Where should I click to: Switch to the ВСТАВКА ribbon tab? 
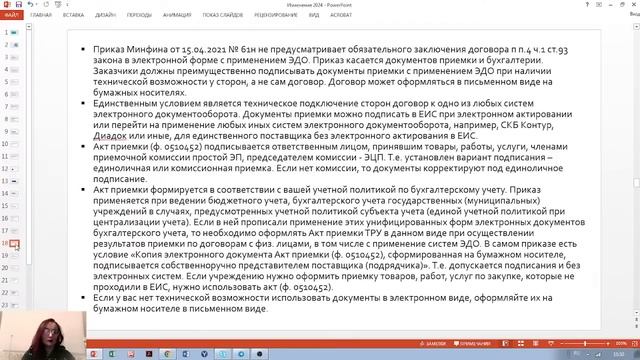(x=73, y=15)
